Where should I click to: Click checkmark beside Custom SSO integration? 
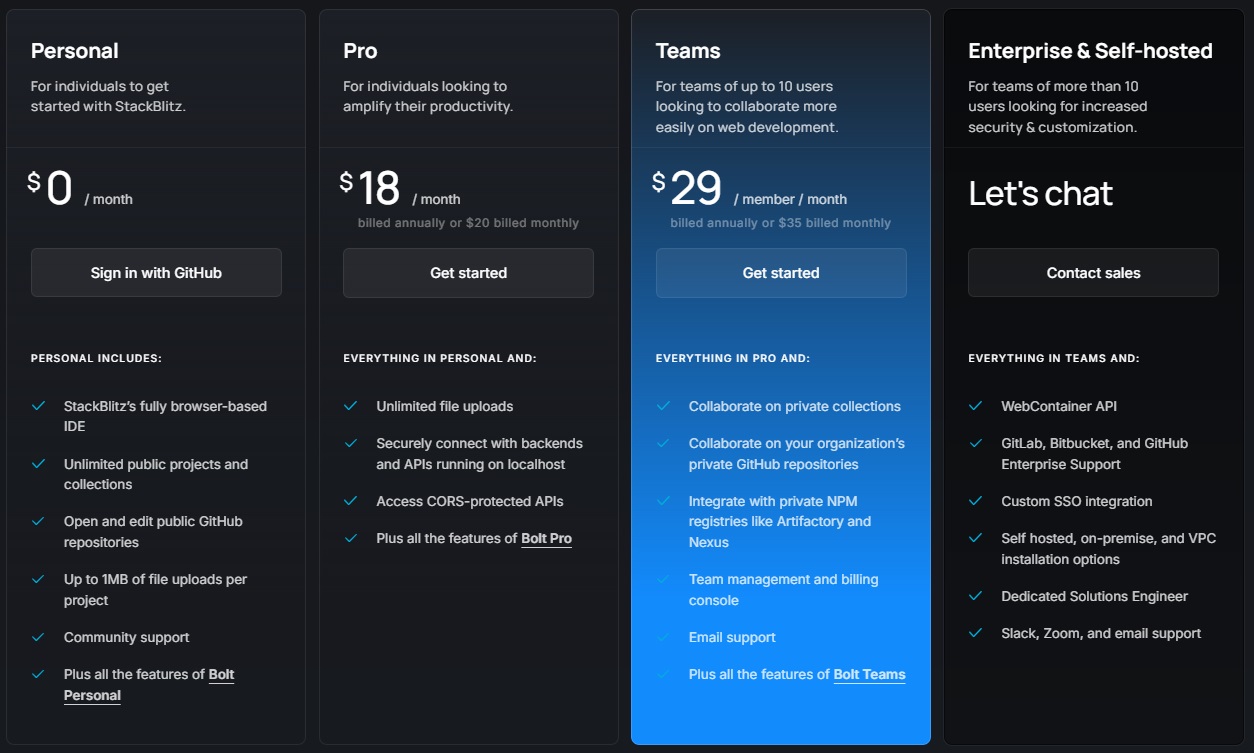click(976, 501)
